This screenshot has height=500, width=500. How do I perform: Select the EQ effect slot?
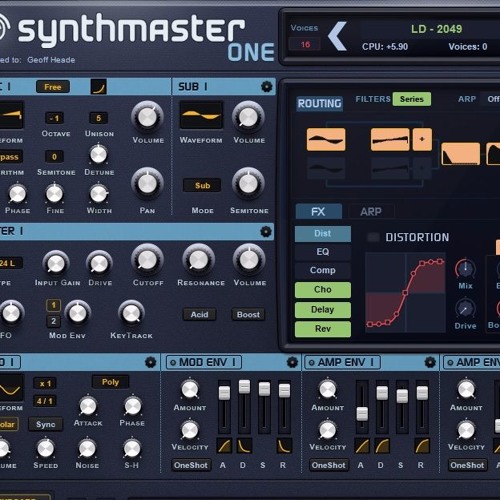pyautogui.click(x=323, y=252)
